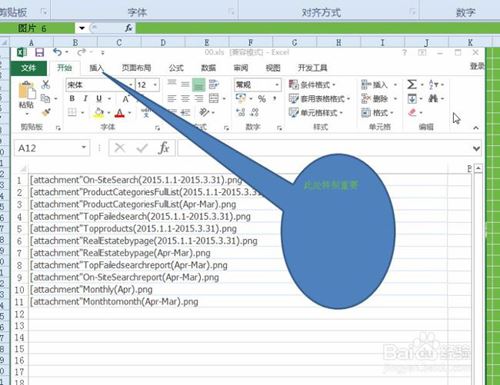This screenshot has height=385, width=500.
Task: Click the increase font size A icon
Action: click(x=126, y=99)
